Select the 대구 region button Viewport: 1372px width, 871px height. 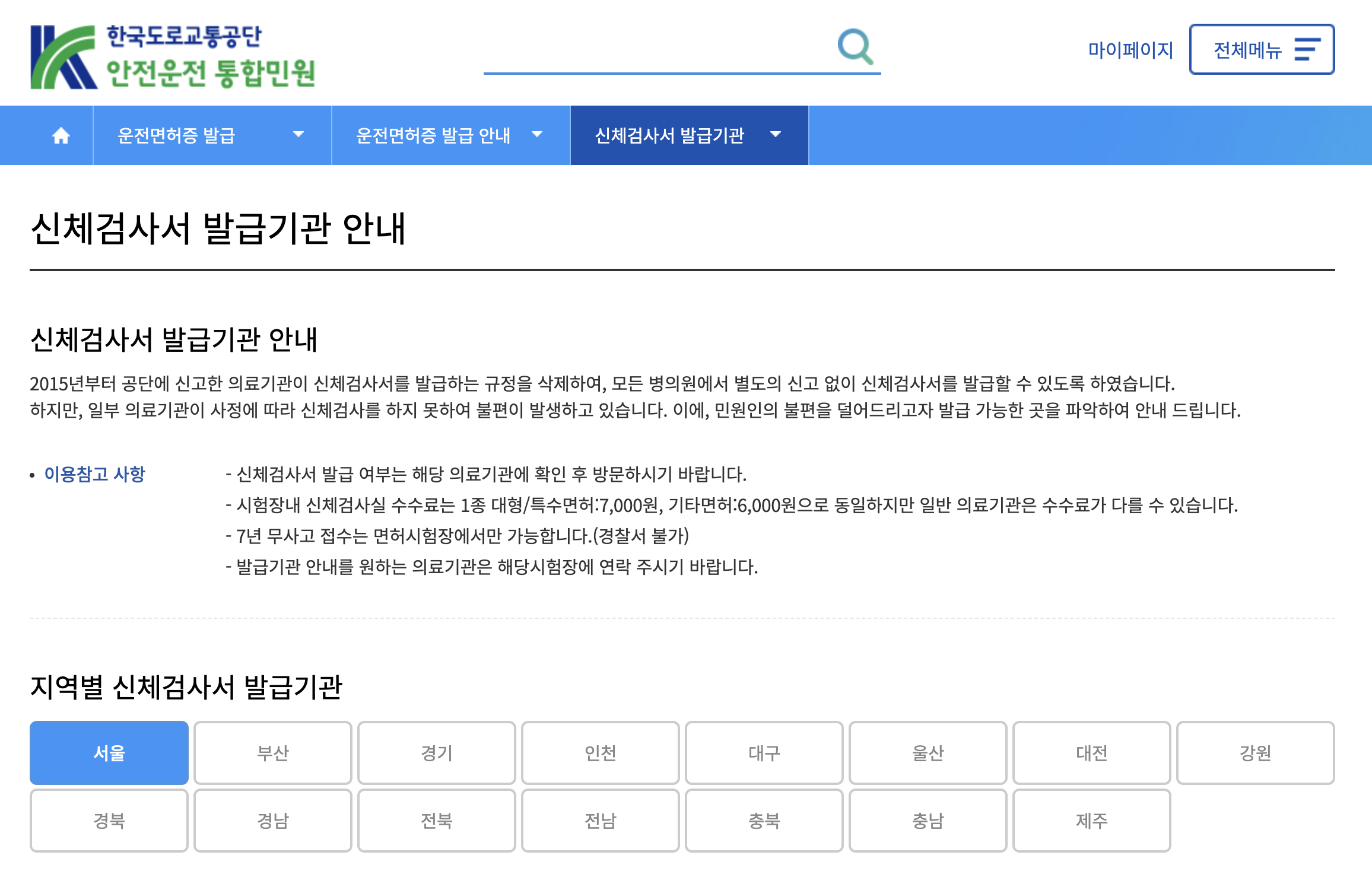(764, 753)
